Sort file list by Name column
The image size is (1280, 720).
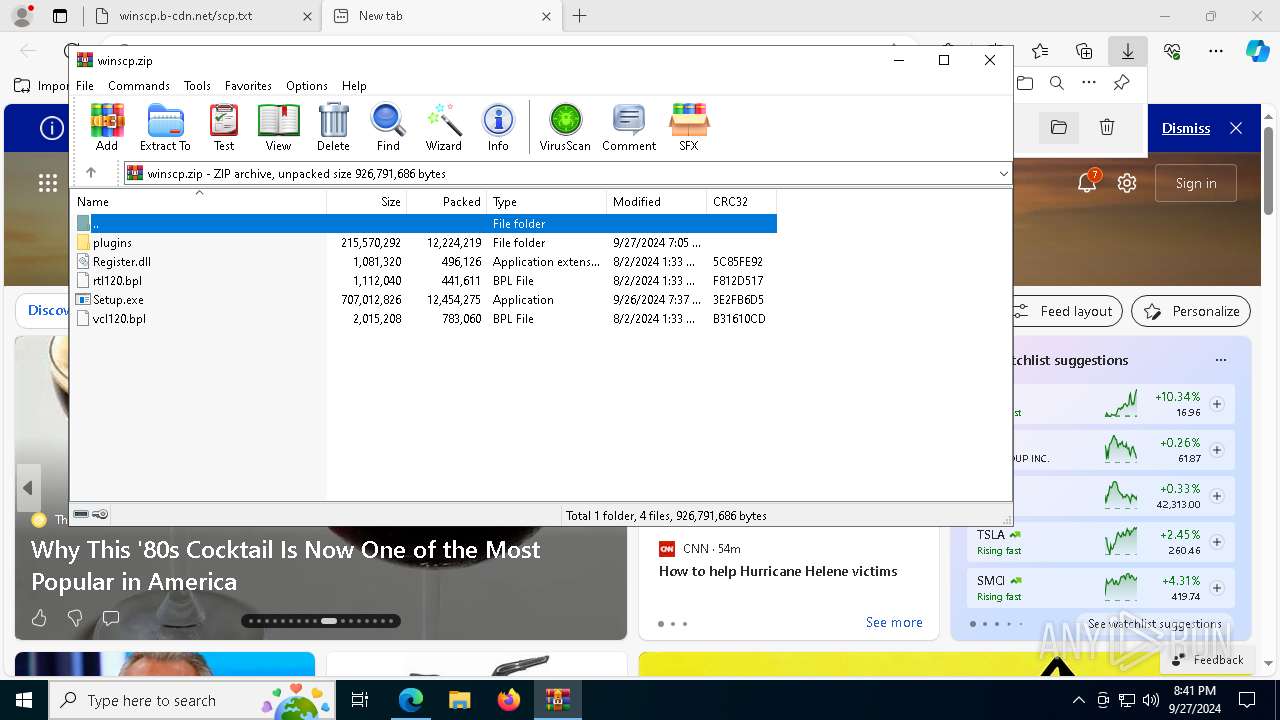tap(200, 202)
